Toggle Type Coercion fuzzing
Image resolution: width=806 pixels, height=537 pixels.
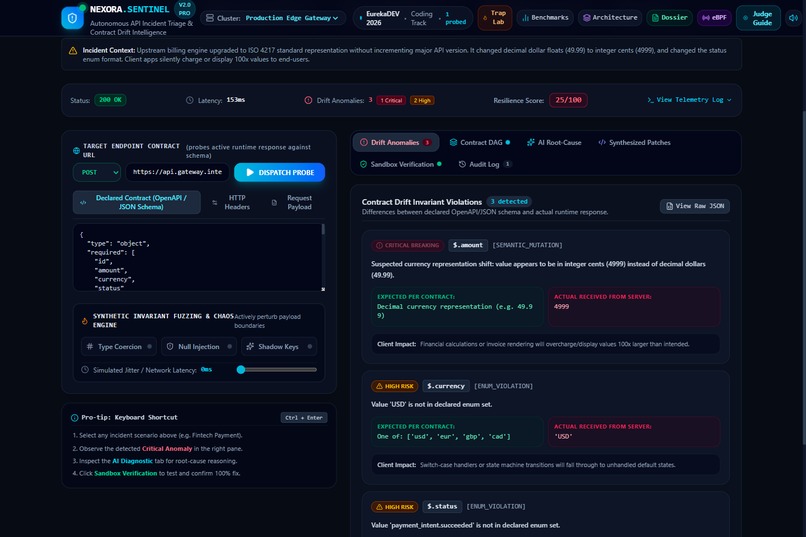[119, 347]
